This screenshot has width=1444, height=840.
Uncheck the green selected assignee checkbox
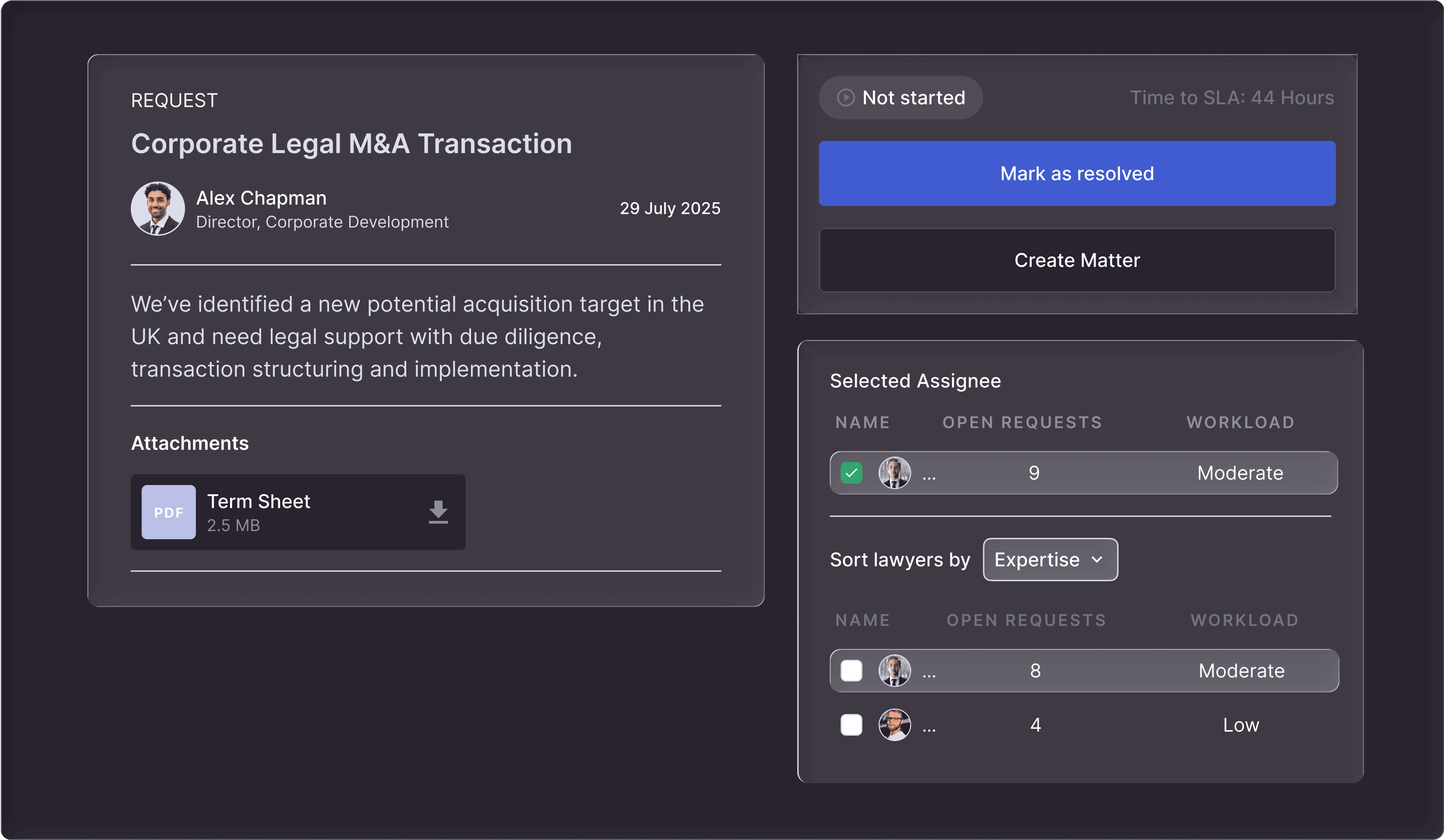tap(852, 473)
